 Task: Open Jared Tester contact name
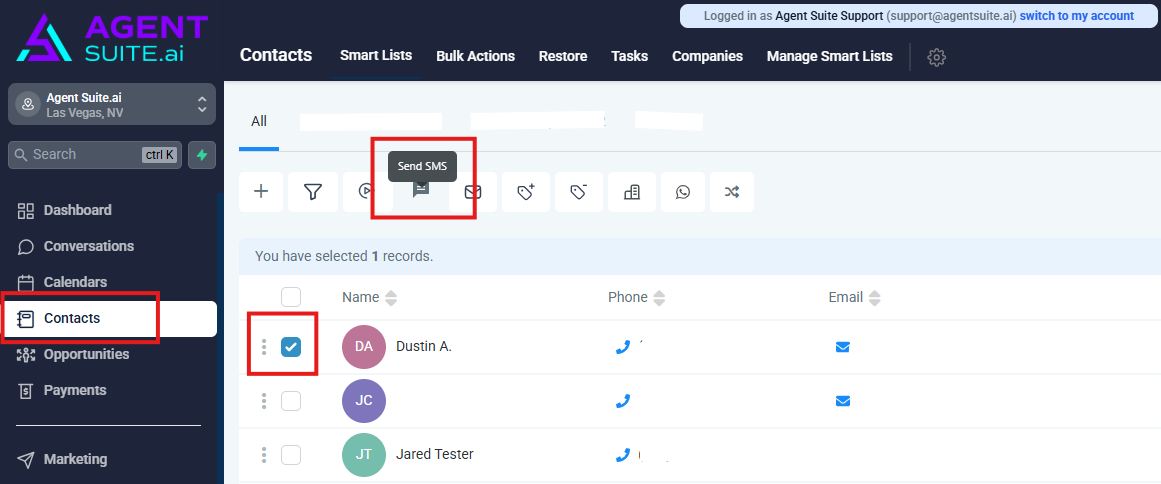[x=435, y=454]
